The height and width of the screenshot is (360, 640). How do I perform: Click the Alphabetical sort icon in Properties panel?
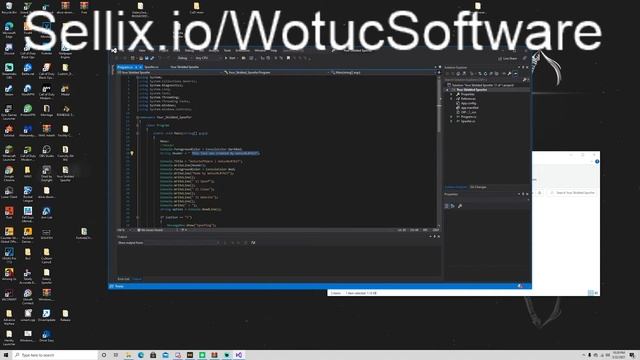click(x=452, y=206)
